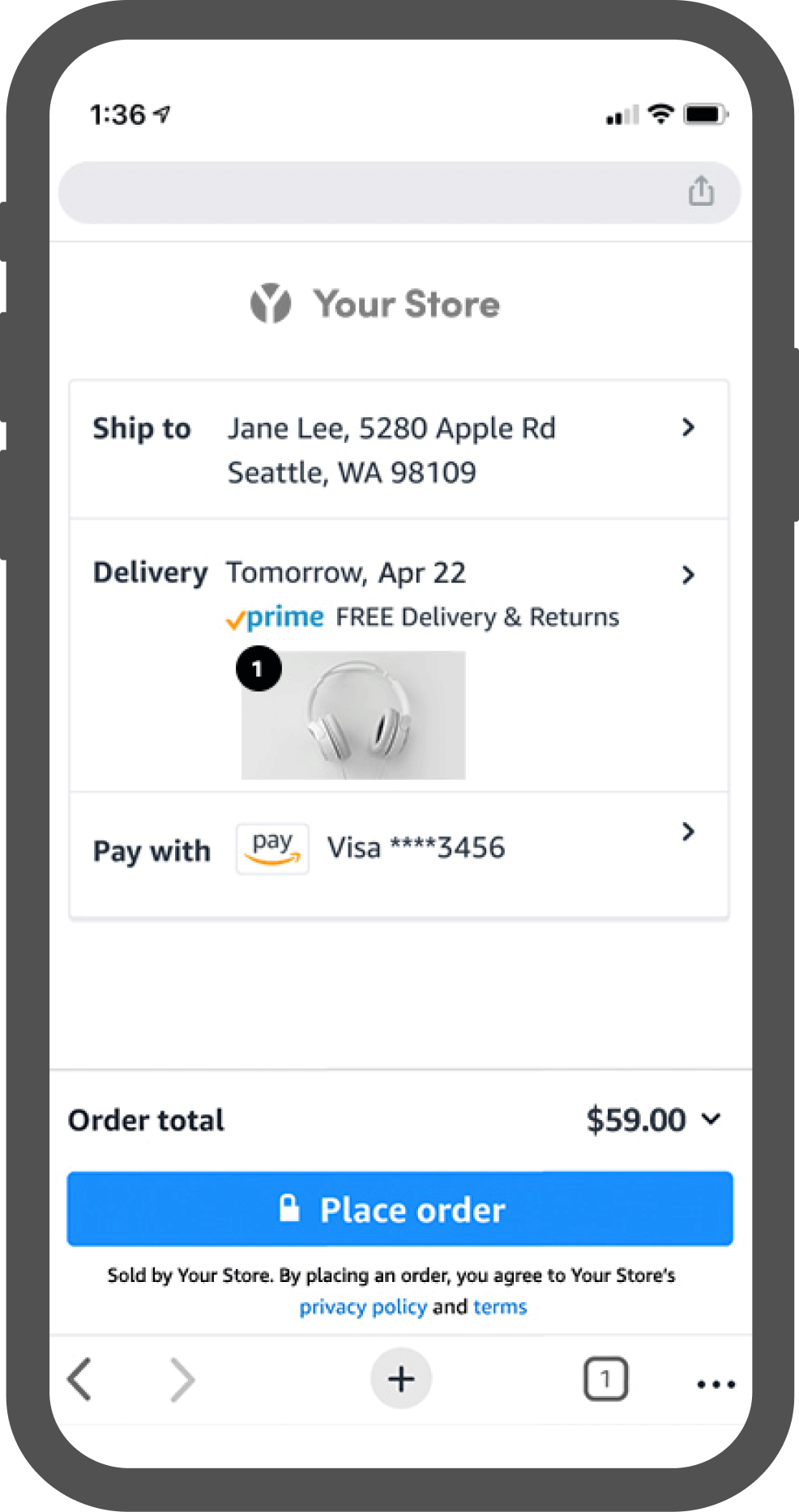The width and height of the screenshot is (799, 1512).
Task: Open a new browser tab with plus icon
Action: pyautogui.click(x=400, y=1378)
